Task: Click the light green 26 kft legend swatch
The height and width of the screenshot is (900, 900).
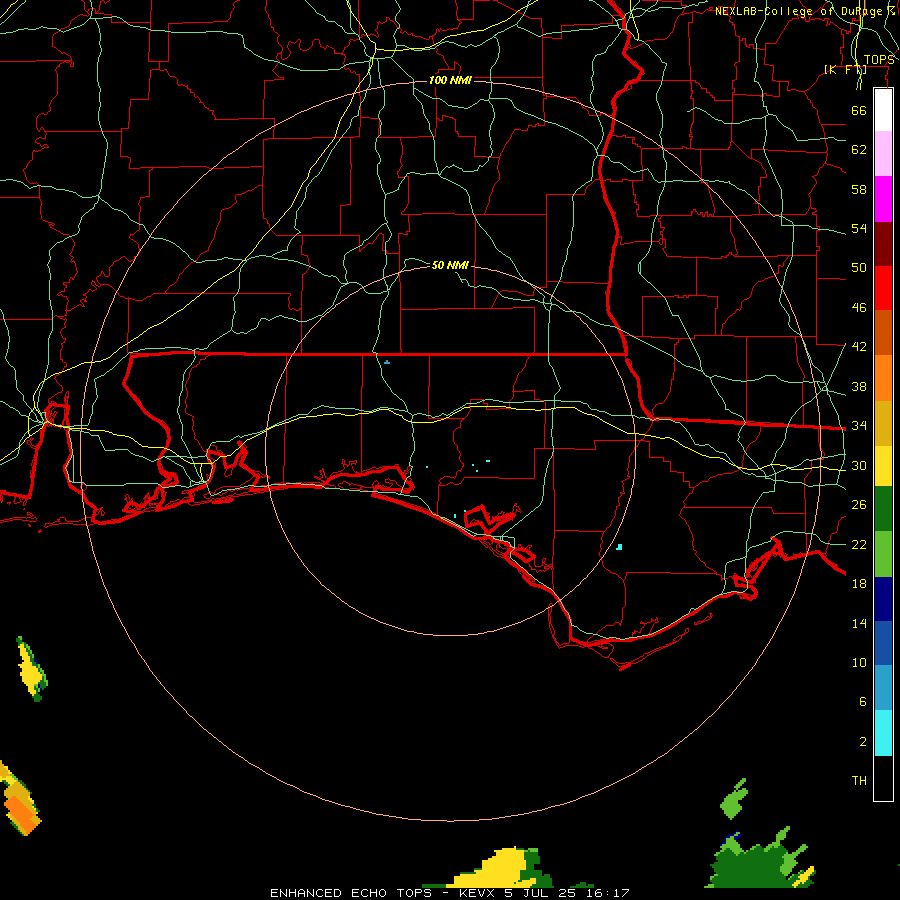Action: pos(883,554)
